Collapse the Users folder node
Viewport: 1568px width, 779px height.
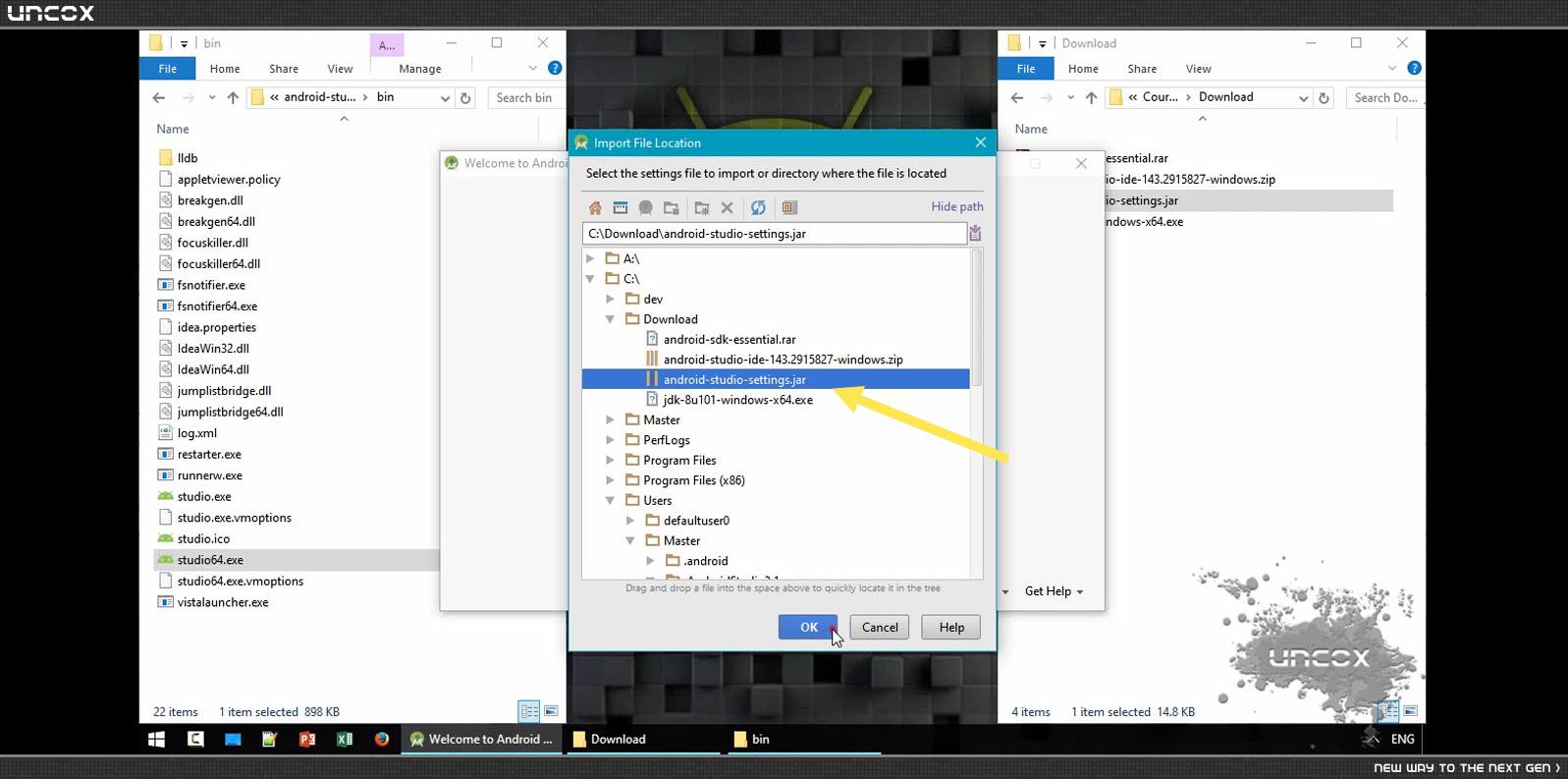(x=610, y=500)
